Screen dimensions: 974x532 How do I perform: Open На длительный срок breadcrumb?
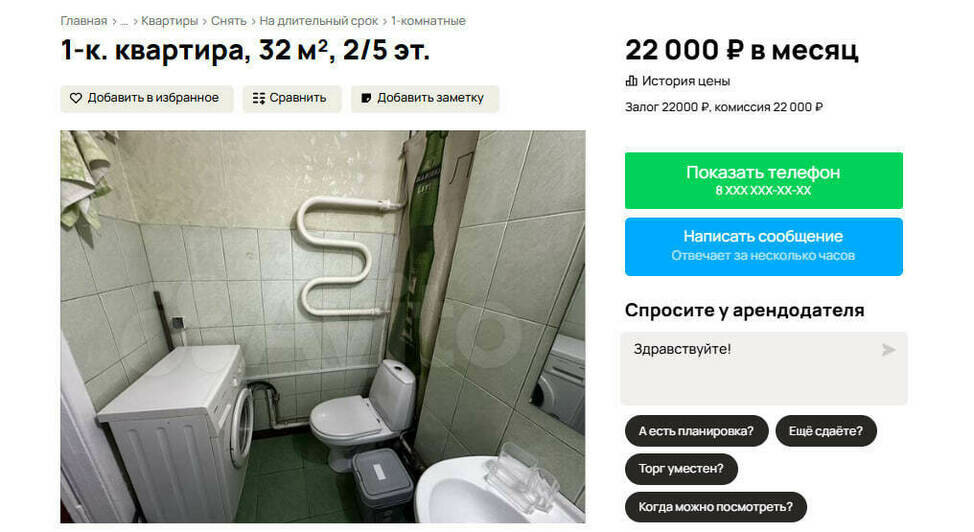coord(319,21)
